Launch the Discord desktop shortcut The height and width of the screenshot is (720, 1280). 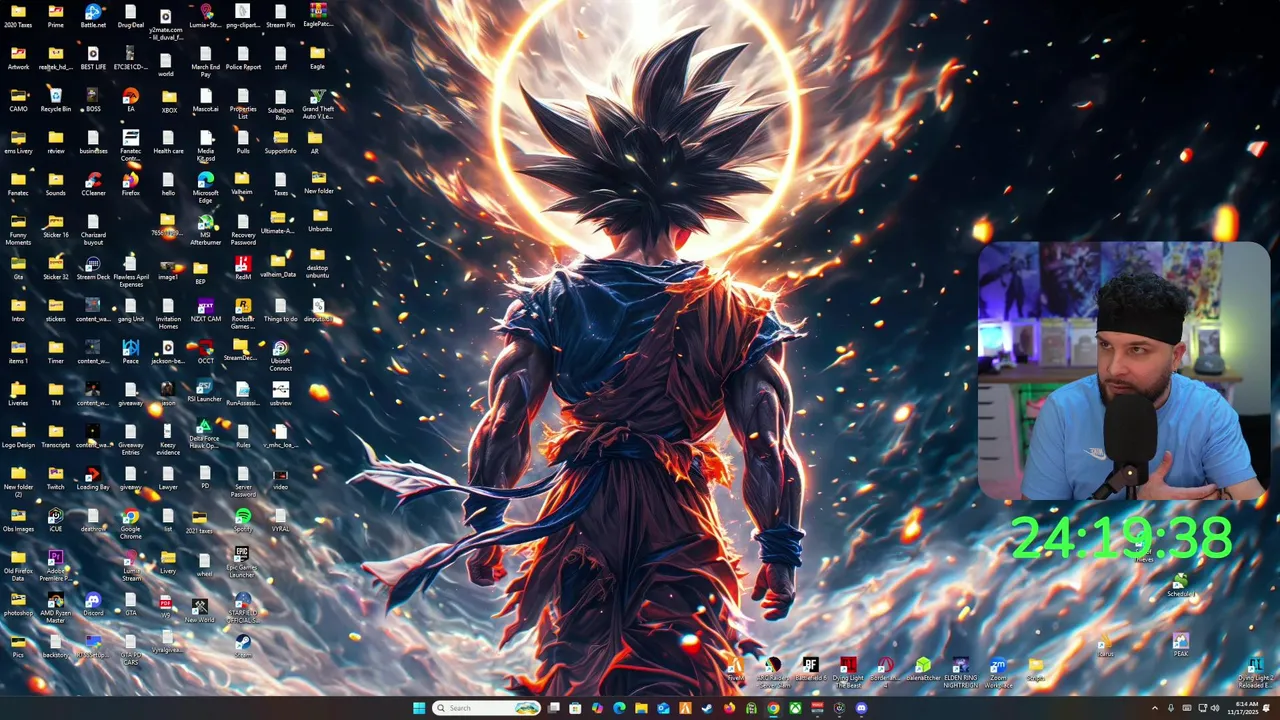93,602
